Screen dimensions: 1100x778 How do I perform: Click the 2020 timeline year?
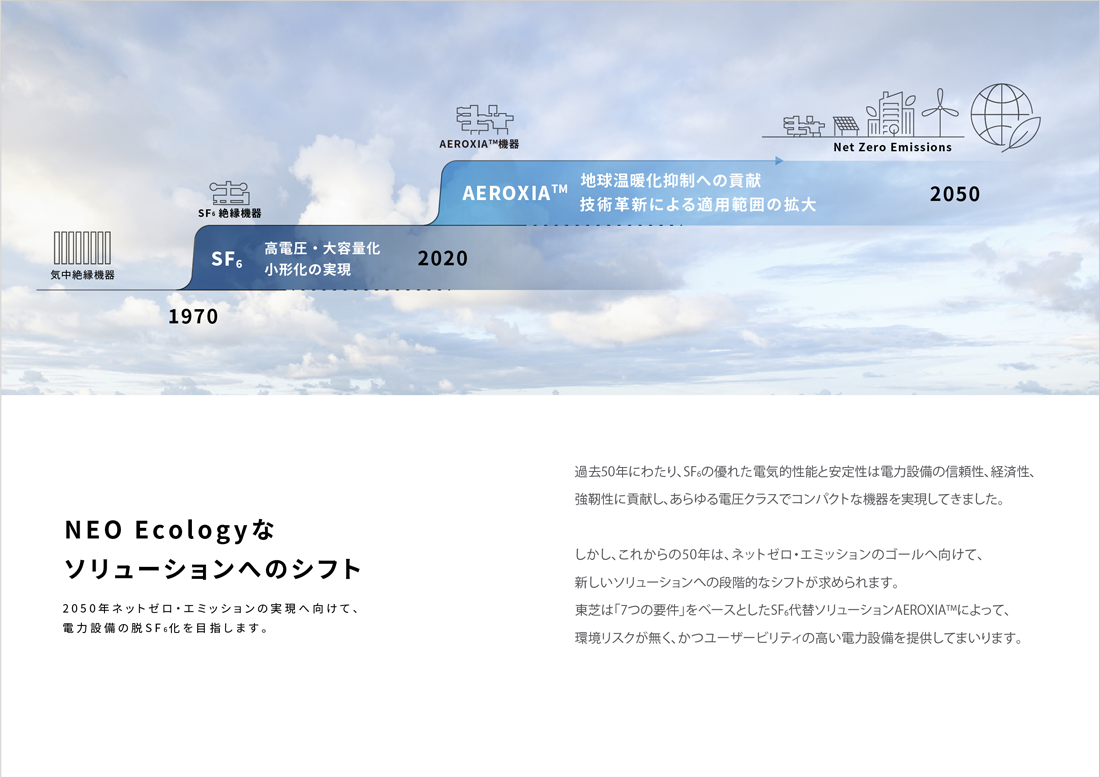[x=443, y=259]
